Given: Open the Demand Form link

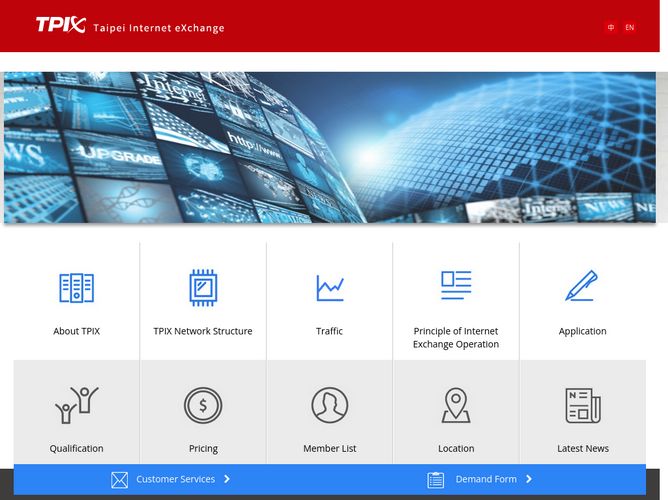Looking at the screenshot, I should [486, 479].
